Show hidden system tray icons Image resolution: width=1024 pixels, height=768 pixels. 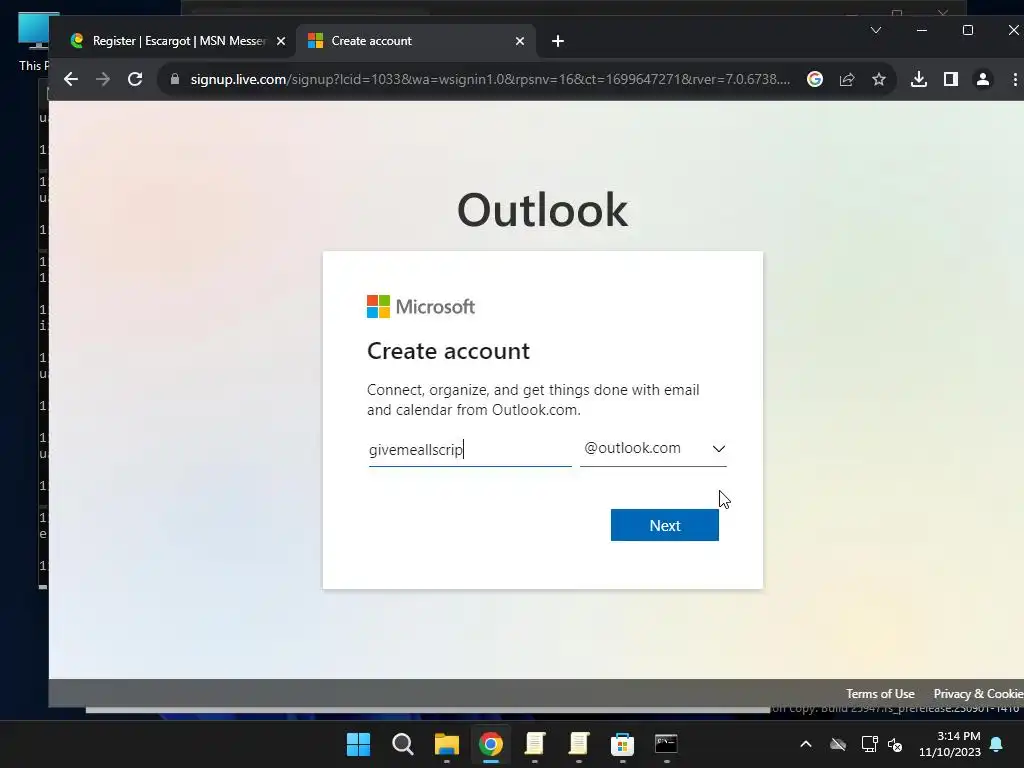click(806, 744)
